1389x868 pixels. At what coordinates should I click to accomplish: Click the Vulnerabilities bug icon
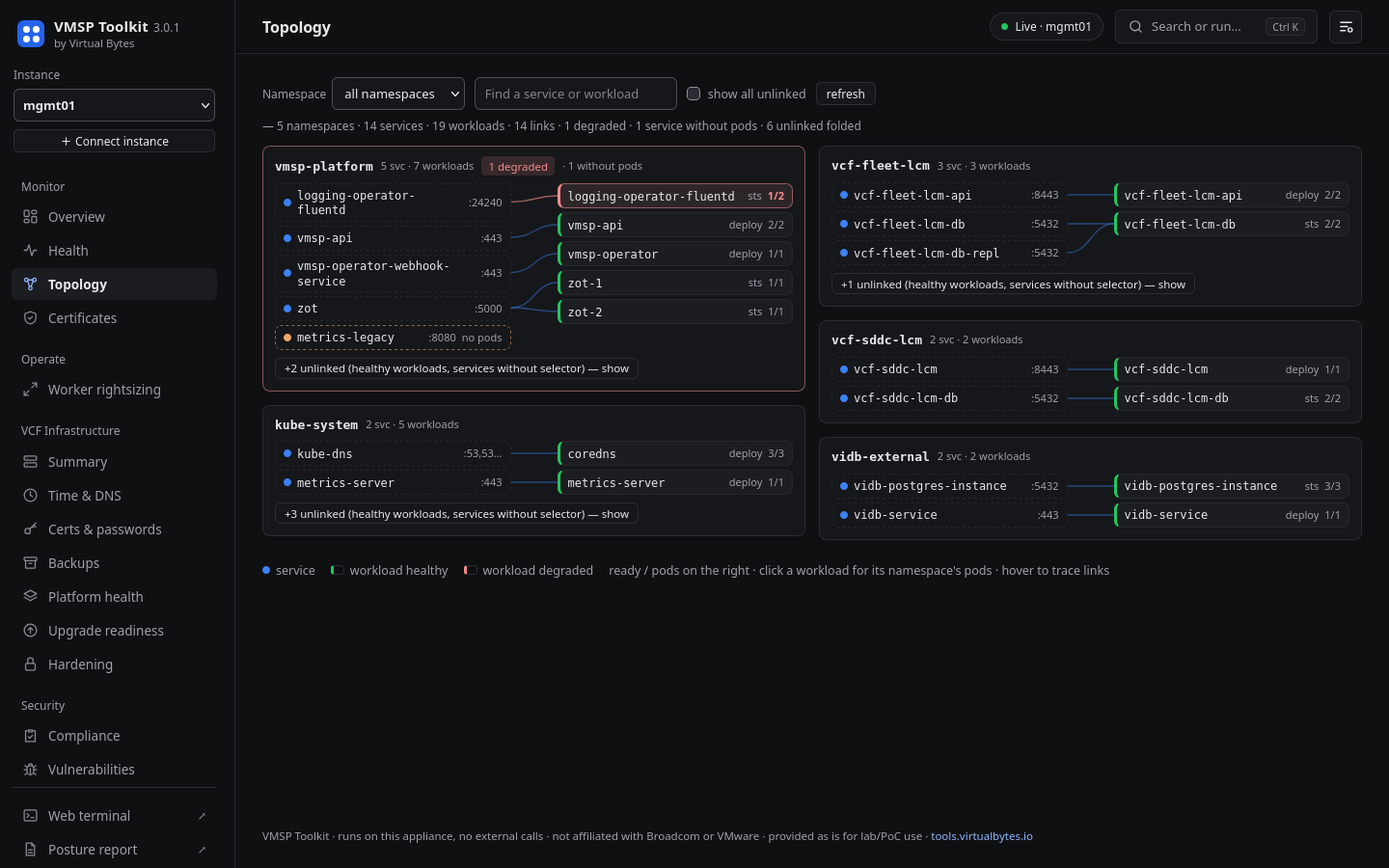coord(30,770)
